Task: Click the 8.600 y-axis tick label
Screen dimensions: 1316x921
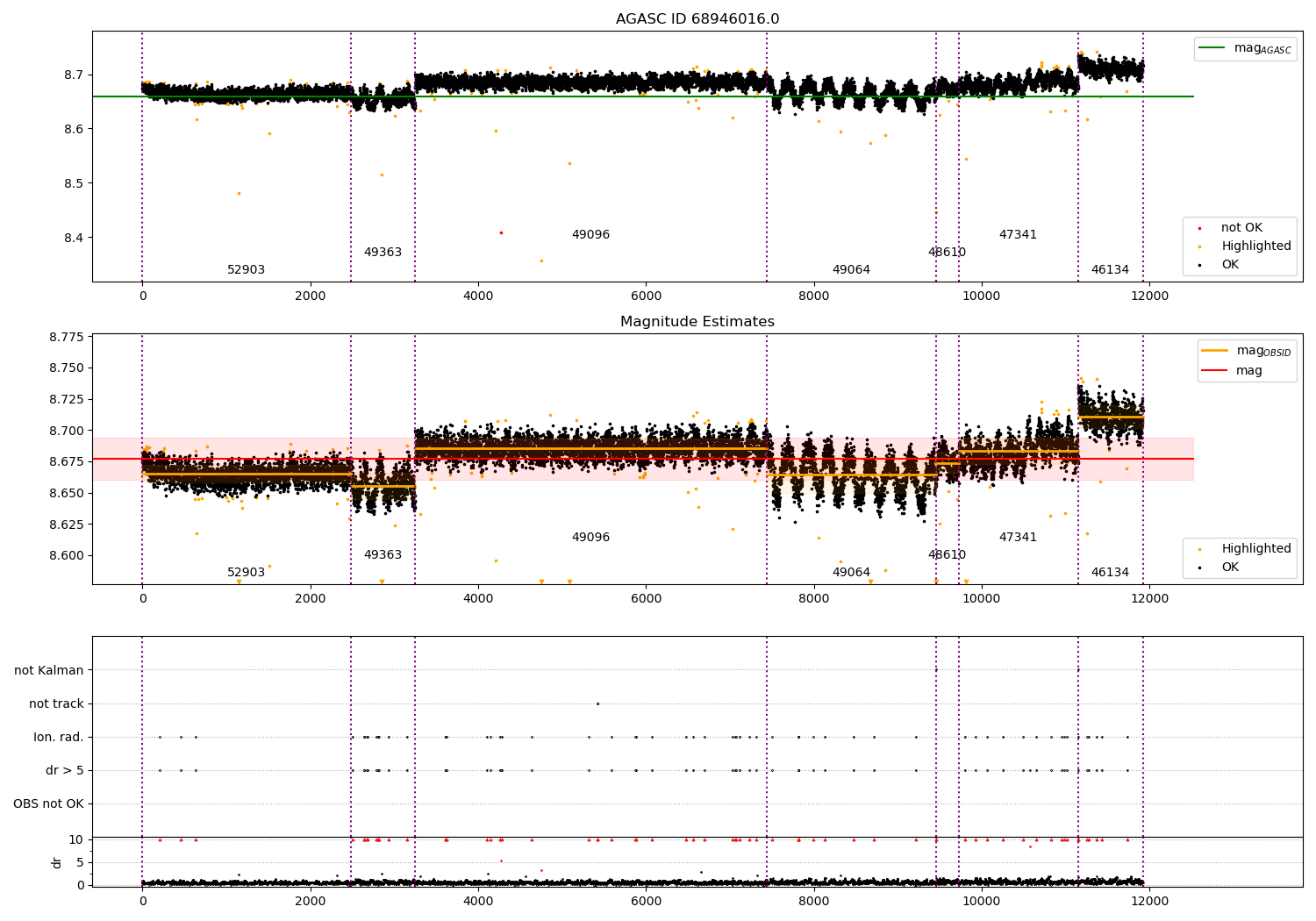Action: 67,556
